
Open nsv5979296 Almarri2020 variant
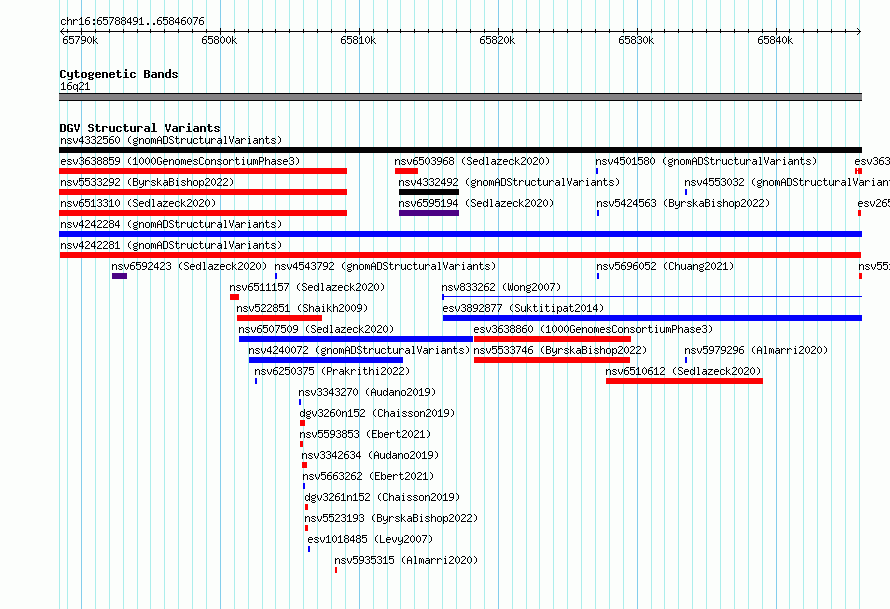pos(756,350)
